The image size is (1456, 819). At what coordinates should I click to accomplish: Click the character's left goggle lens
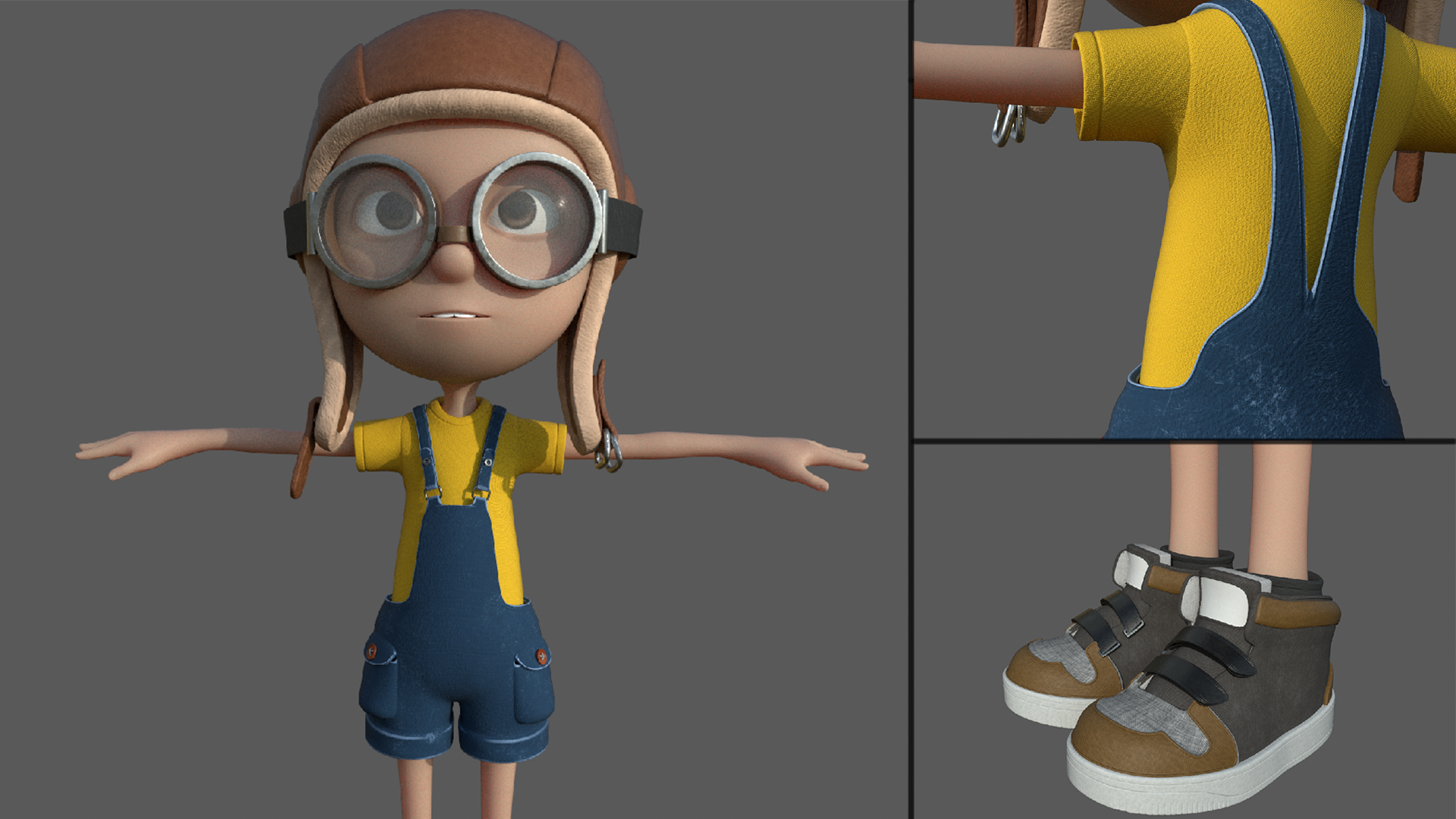tap(377, 220)
